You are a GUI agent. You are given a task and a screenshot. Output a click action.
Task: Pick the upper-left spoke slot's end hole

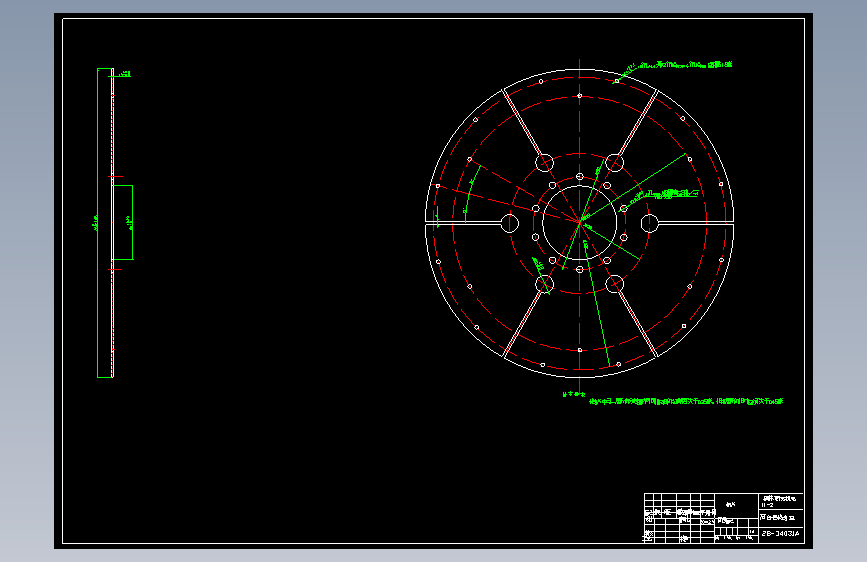click(545, 163)
